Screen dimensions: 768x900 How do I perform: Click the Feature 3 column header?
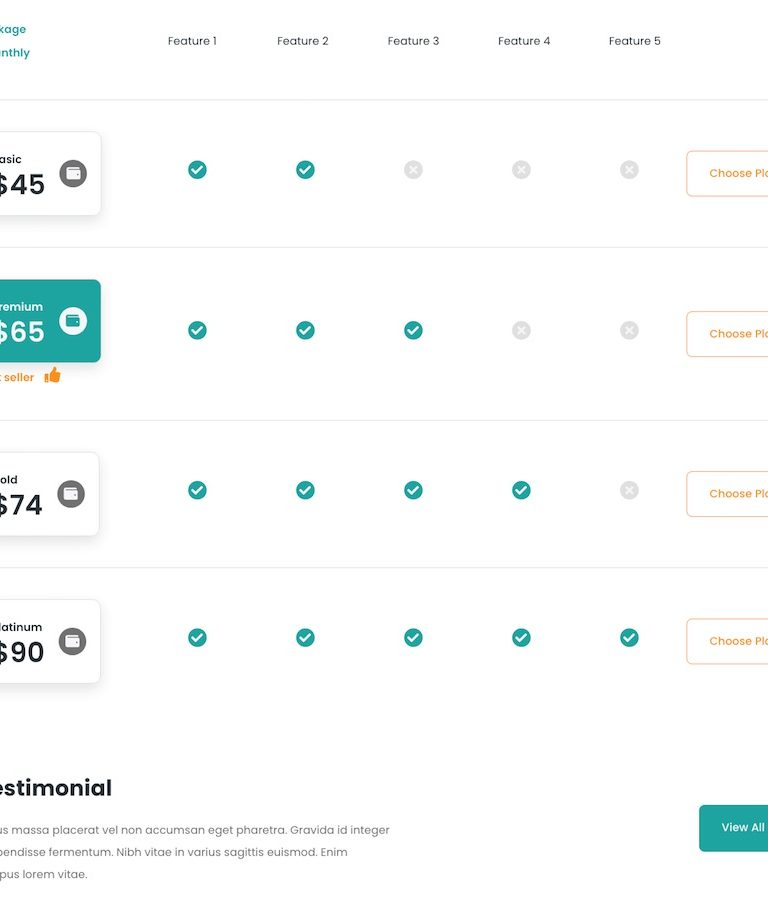point(413,41)
